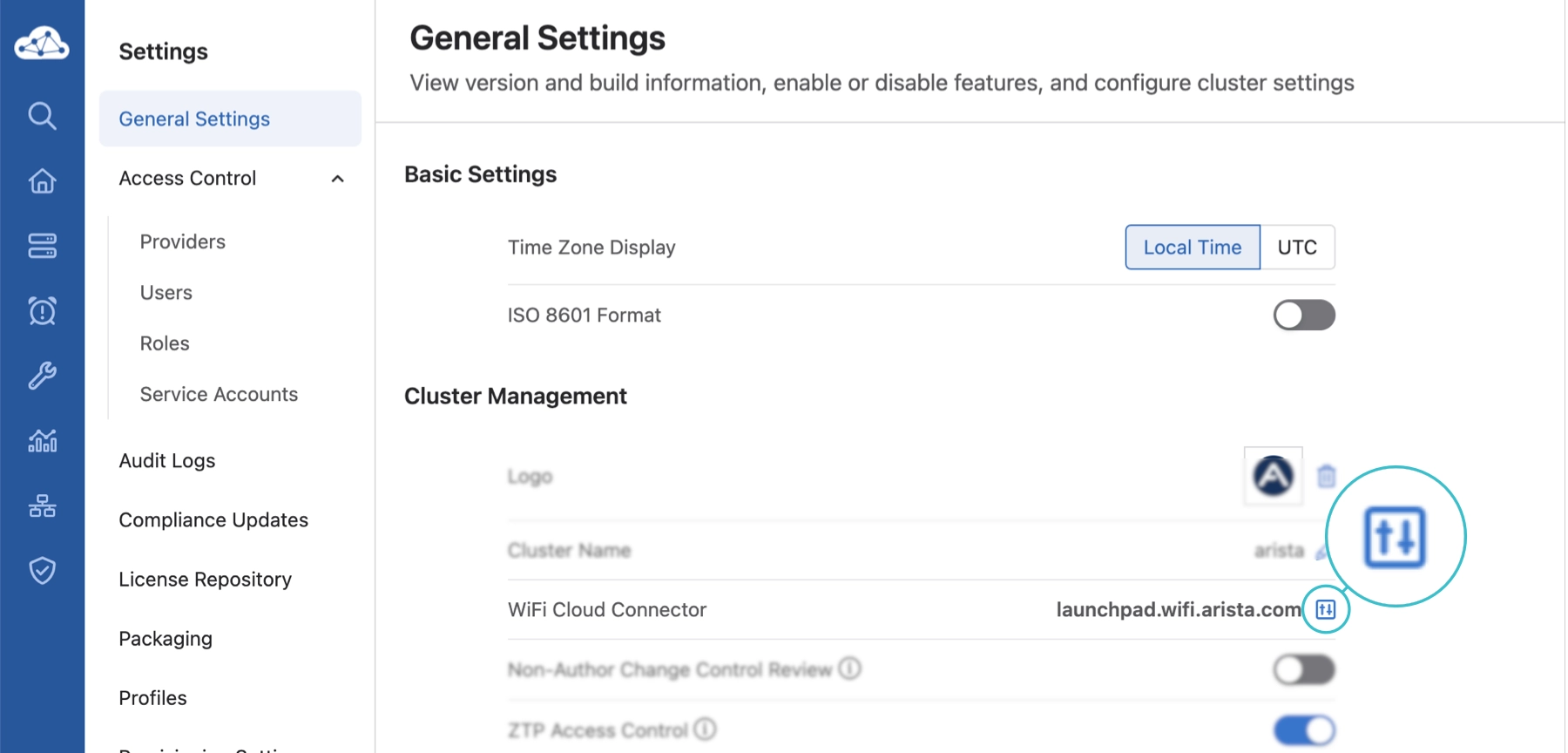Enable the ISO 8601 Format toggle
Image resolution: width=1568 pixels, height=753 pixels.
click(1303, 315)
